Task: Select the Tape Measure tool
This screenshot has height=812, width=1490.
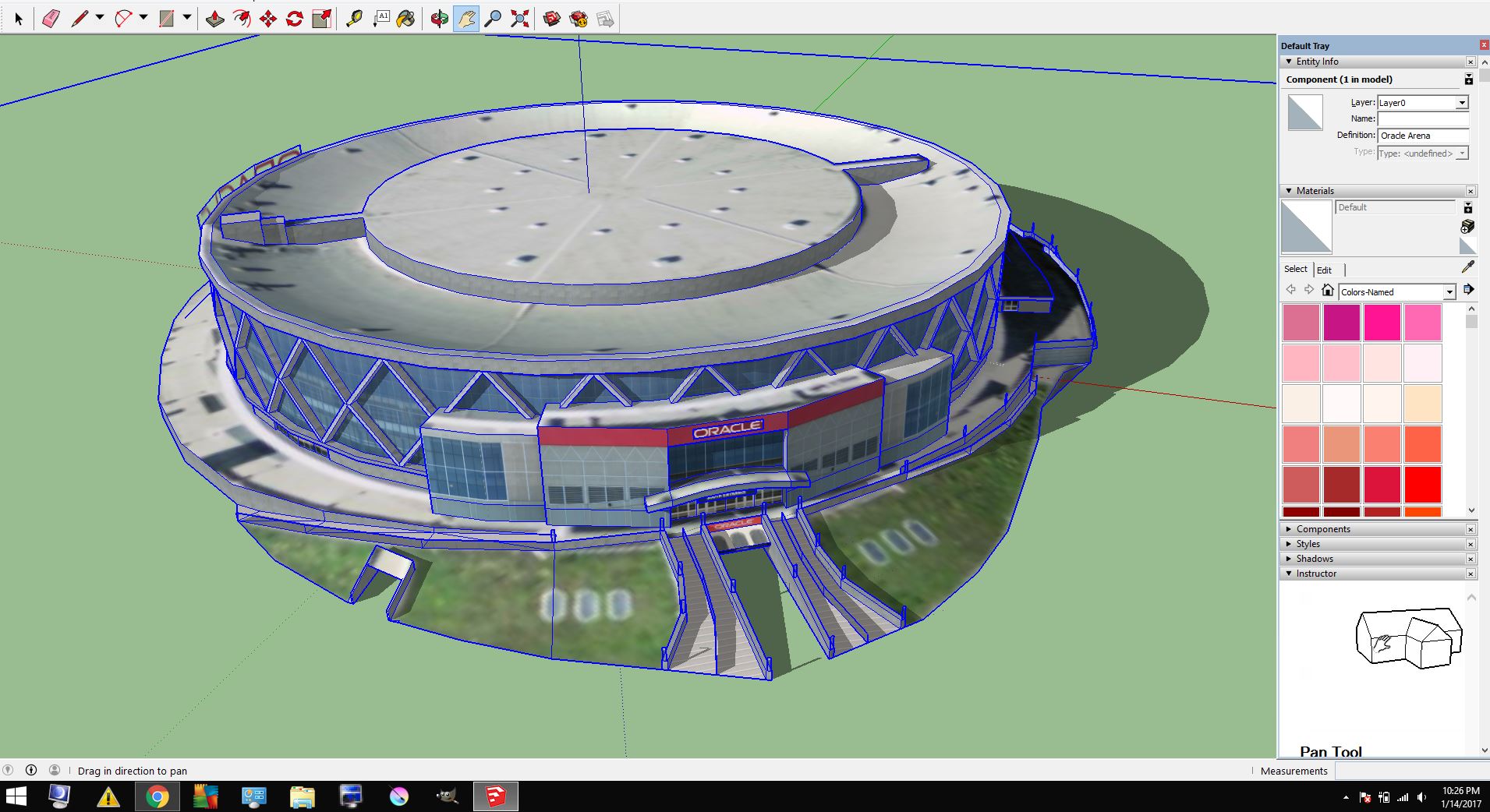Action: pos(354,19)
